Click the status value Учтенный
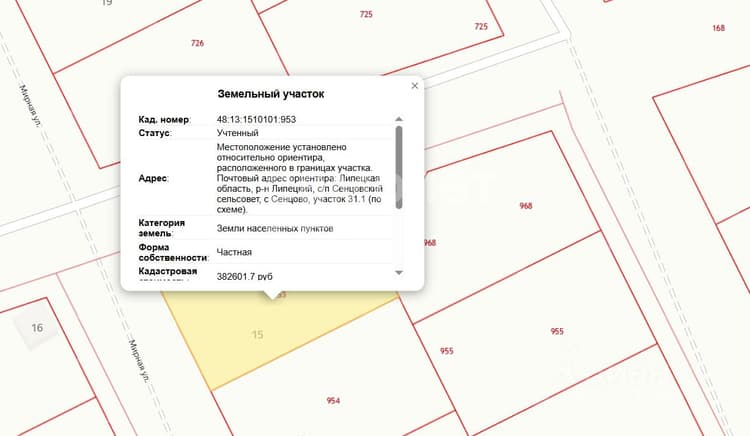Image resolution: width=750 pixels, height=436 pixels. click(x=238, y=133)
